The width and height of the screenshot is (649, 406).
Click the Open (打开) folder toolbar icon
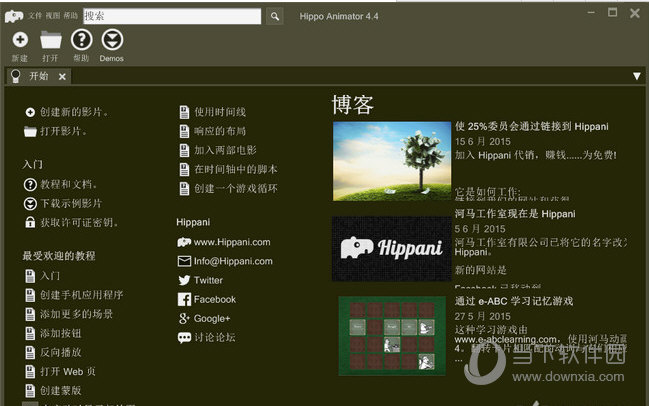[x=51, y=40]
